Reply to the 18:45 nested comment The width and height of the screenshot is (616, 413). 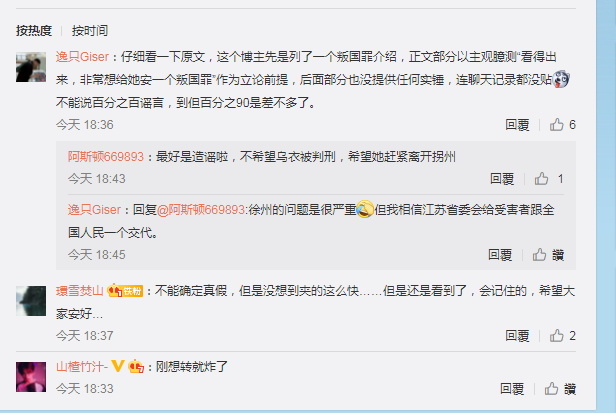click(x=500, y=255)
